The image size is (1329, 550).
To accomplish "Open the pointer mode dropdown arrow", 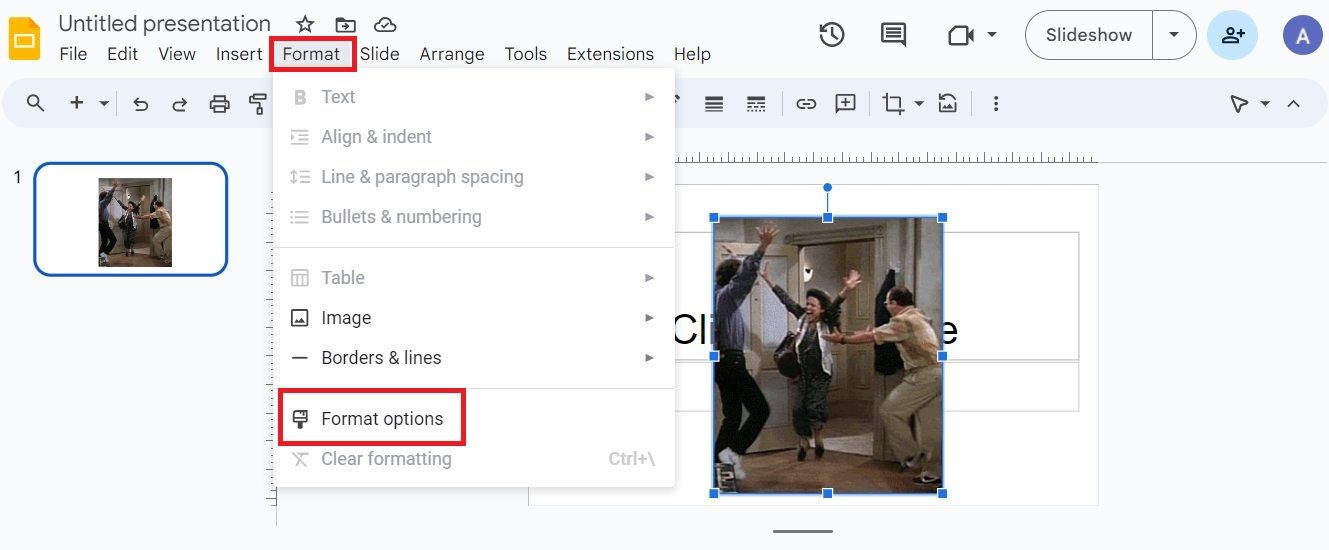I will coord(1265,103).
